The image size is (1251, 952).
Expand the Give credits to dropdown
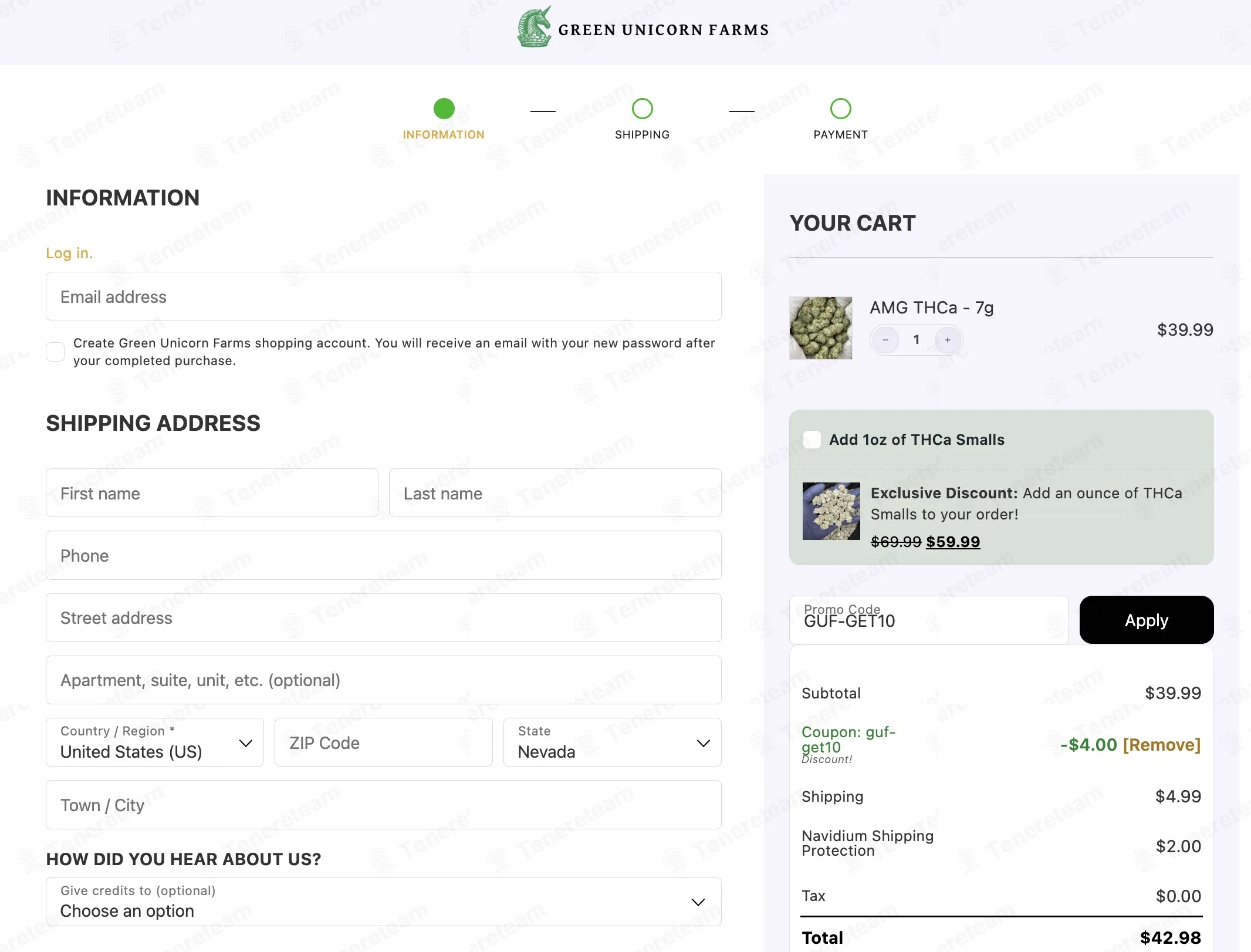[x=384, y=902]
